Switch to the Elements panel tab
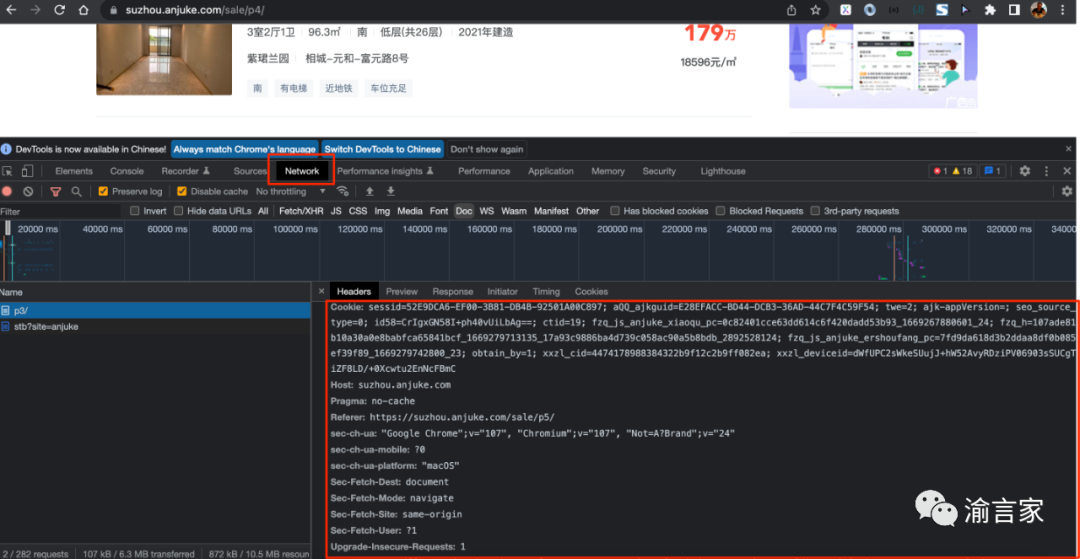The width and height of the screenshot is (1080, 559). pyautogui.click(x=74, y=171)
